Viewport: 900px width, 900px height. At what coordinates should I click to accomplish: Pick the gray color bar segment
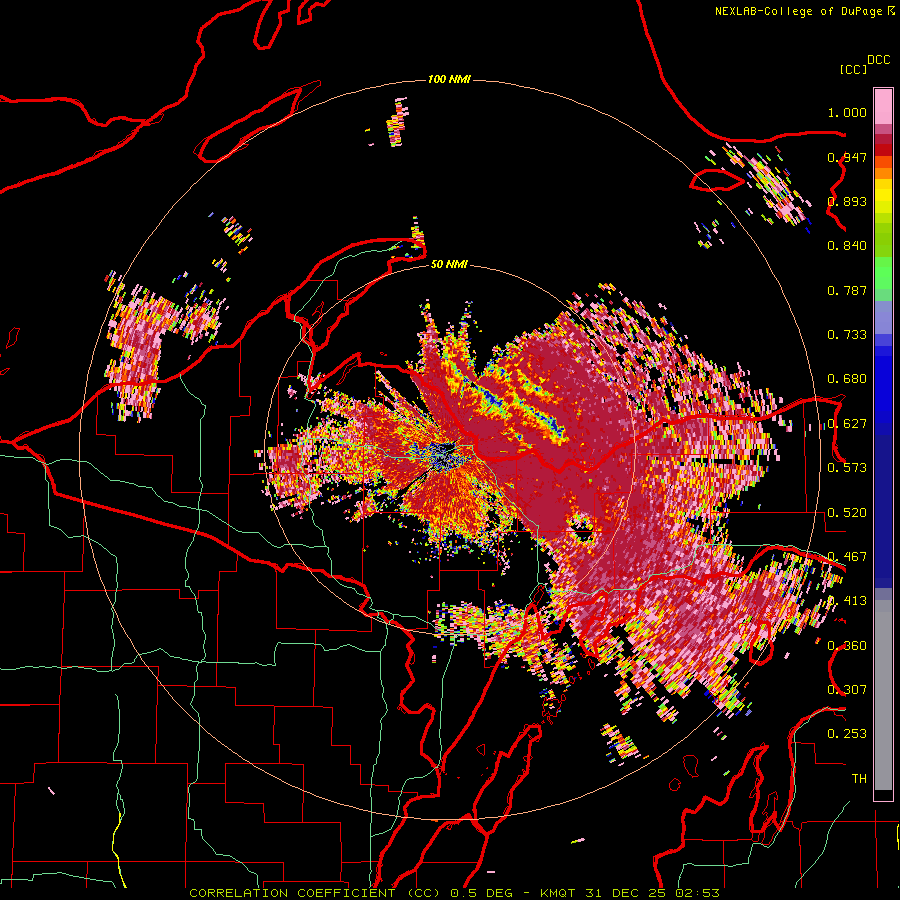pos(883,695)
